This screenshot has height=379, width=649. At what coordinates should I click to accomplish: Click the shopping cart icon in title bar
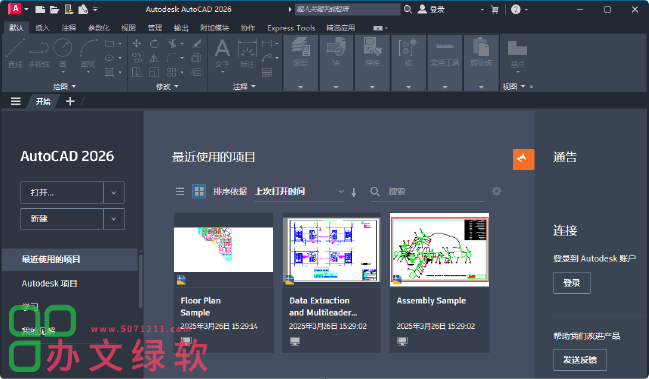(495, 9)
